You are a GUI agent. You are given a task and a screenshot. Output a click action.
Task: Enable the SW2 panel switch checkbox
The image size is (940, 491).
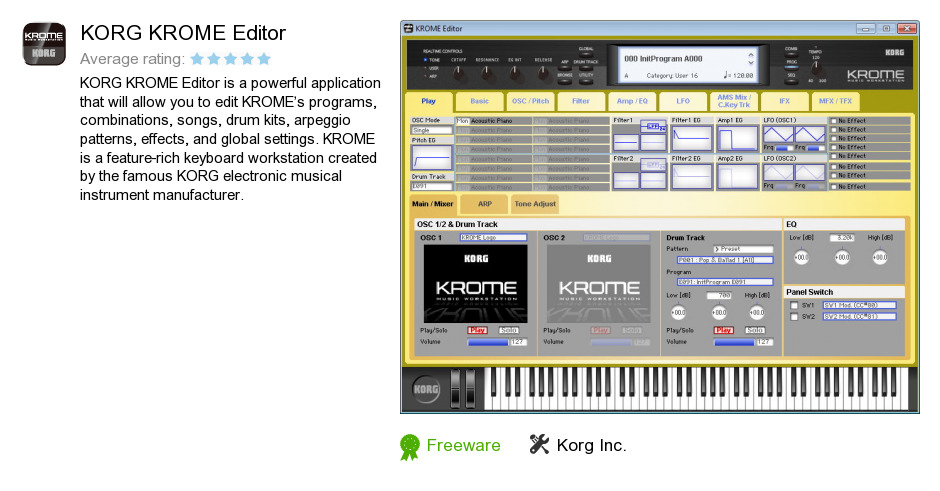point(794,317)
